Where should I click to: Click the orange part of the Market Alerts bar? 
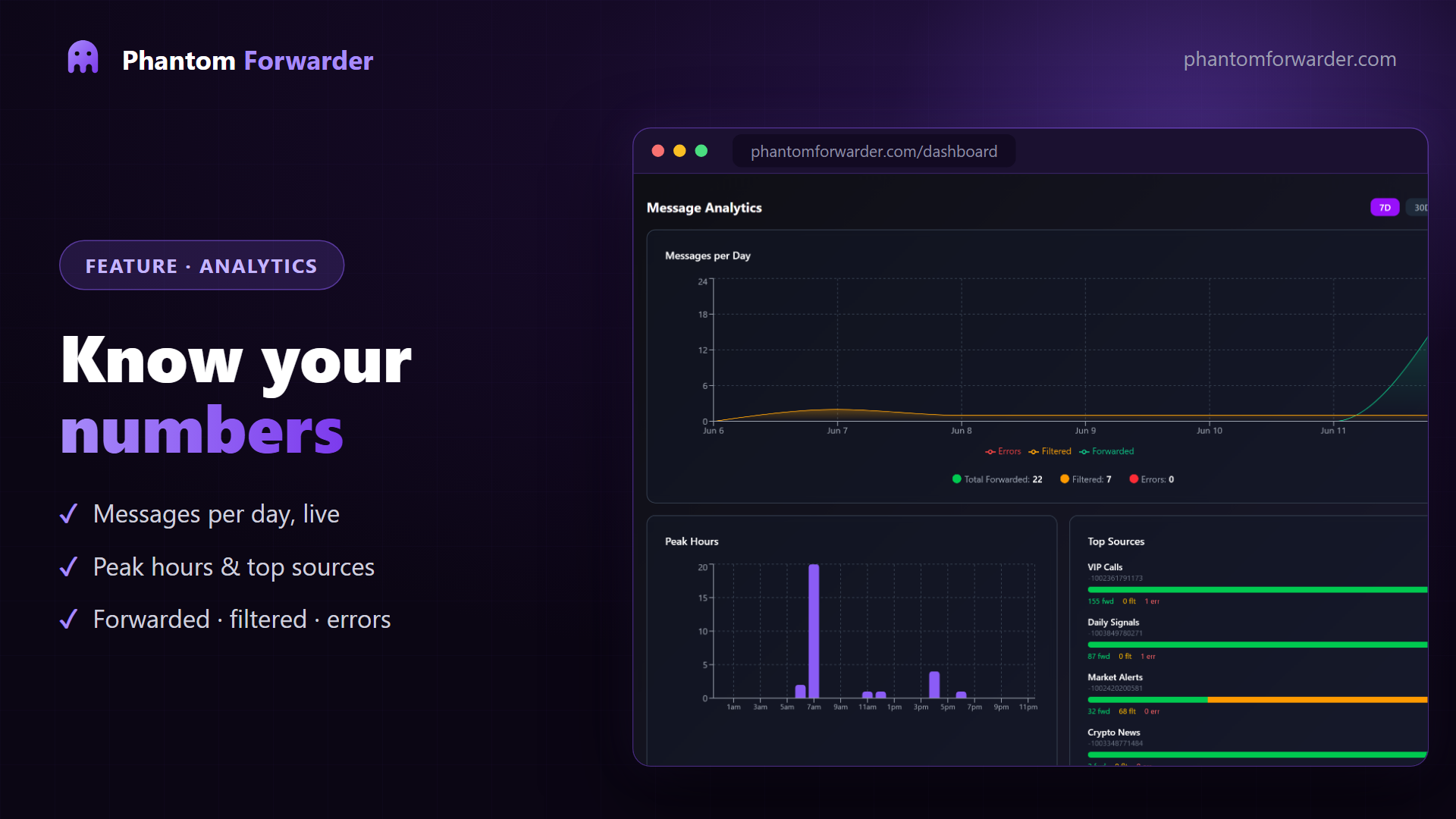(x=1317, y=699)
